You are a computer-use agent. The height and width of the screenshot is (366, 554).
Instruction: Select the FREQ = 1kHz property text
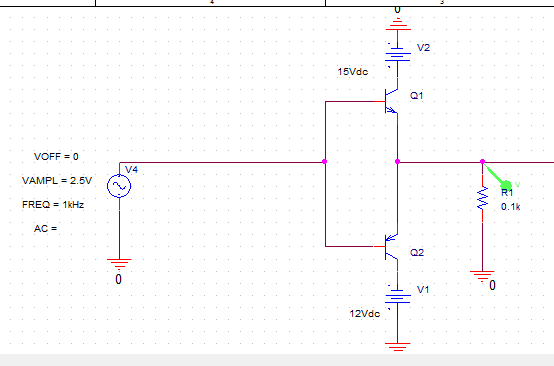(53, 205)
